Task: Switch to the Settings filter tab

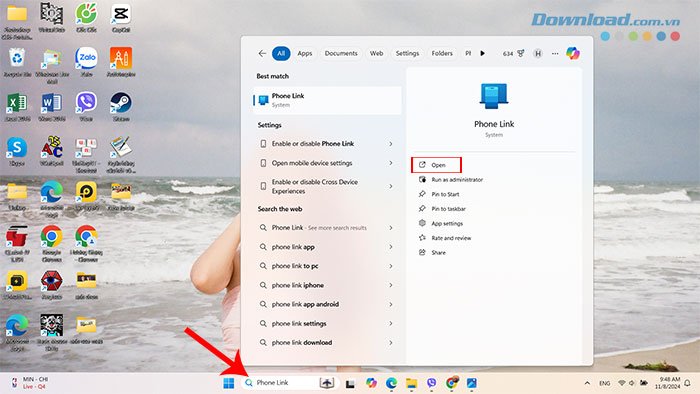Action: pos(407,54)
